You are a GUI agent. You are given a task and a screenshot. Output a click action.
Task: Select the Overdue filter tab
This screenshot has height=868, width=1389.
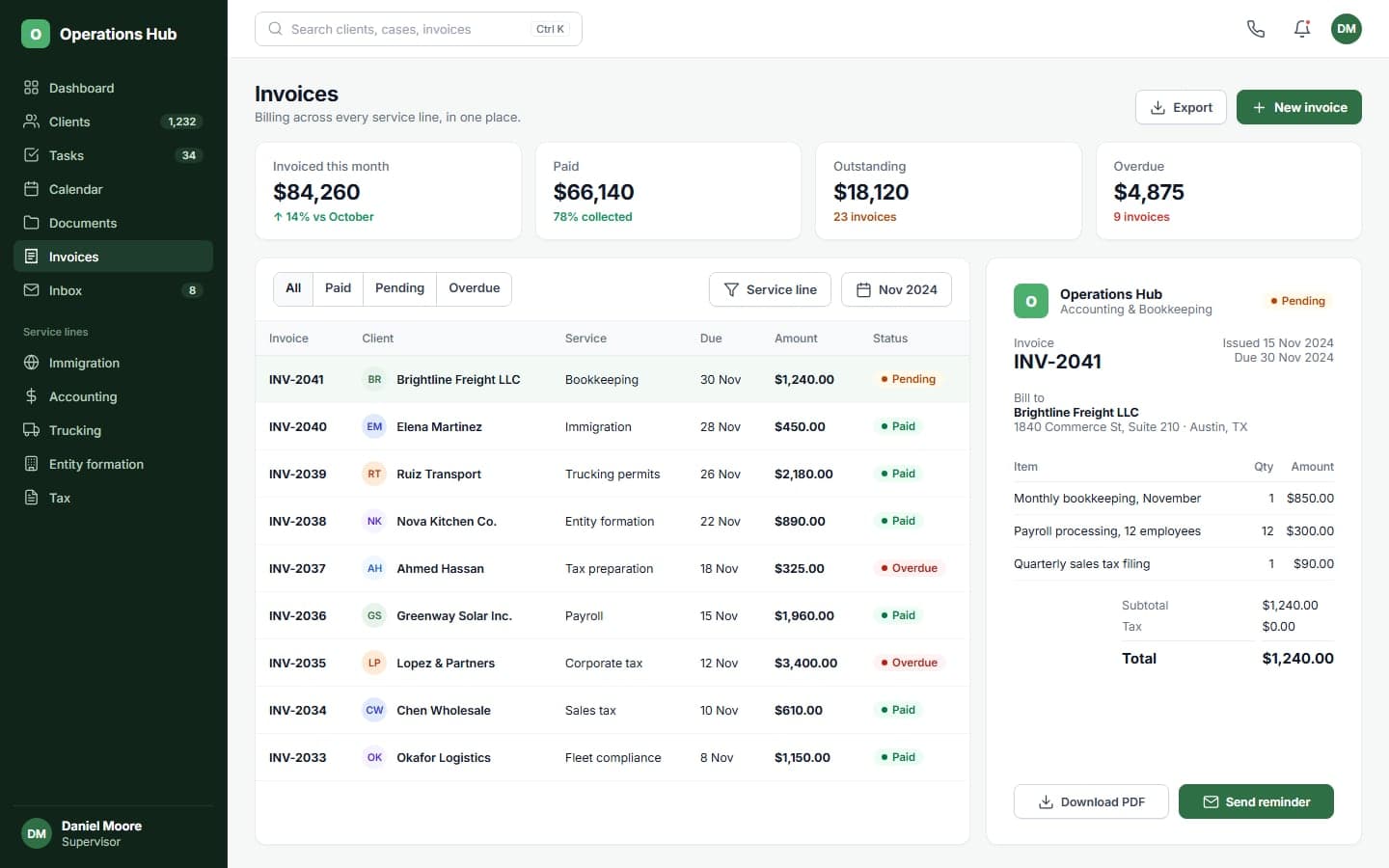(474, 288)
